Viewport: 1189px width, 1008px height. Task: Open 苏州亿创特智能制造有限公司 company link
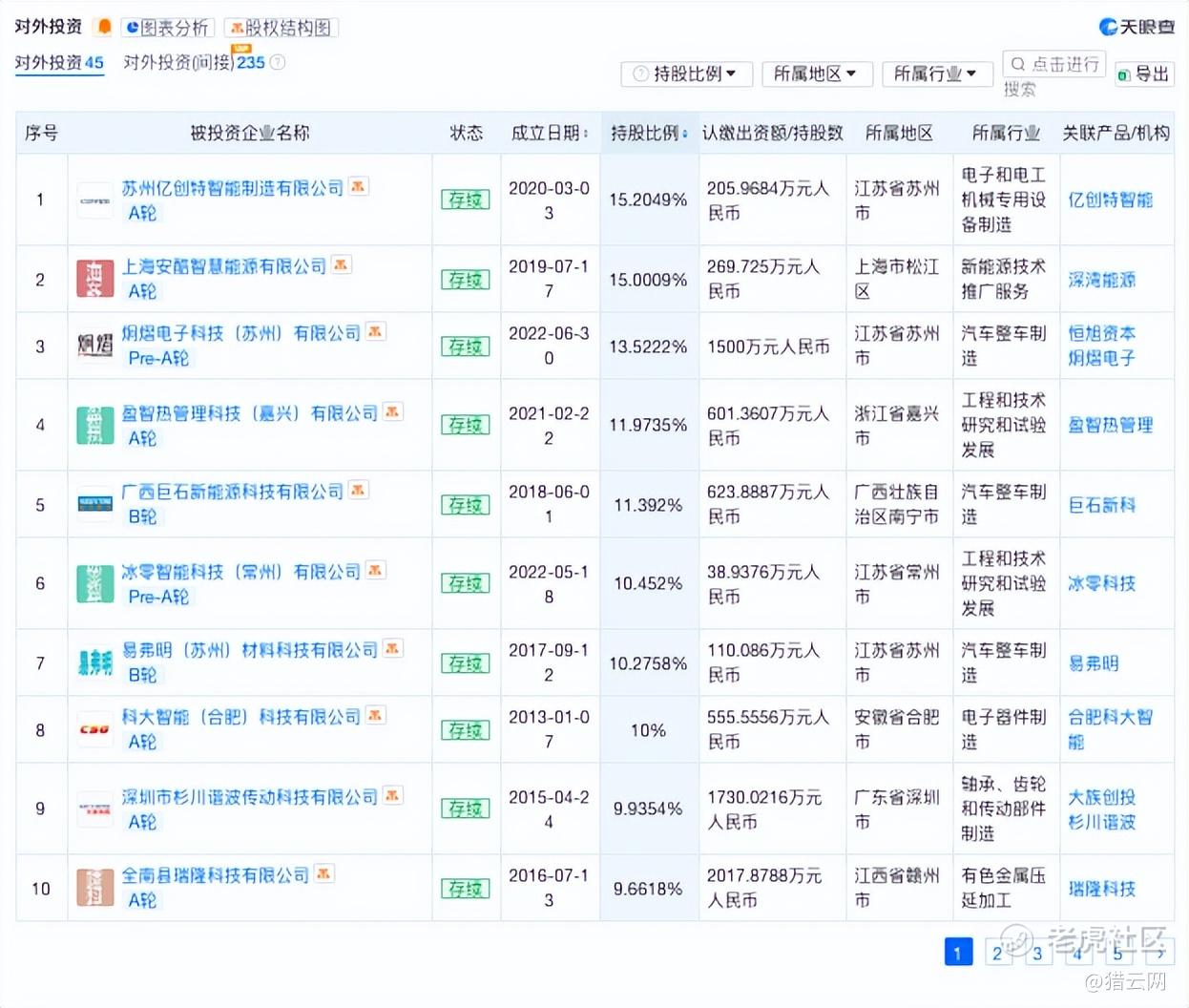tap(232, 188)
